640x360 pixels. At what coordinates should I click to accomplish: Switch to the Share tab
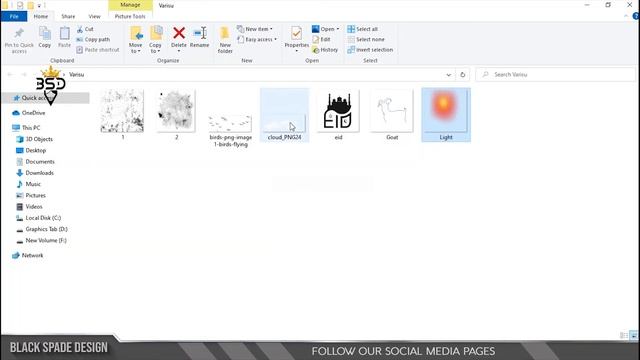68,16
